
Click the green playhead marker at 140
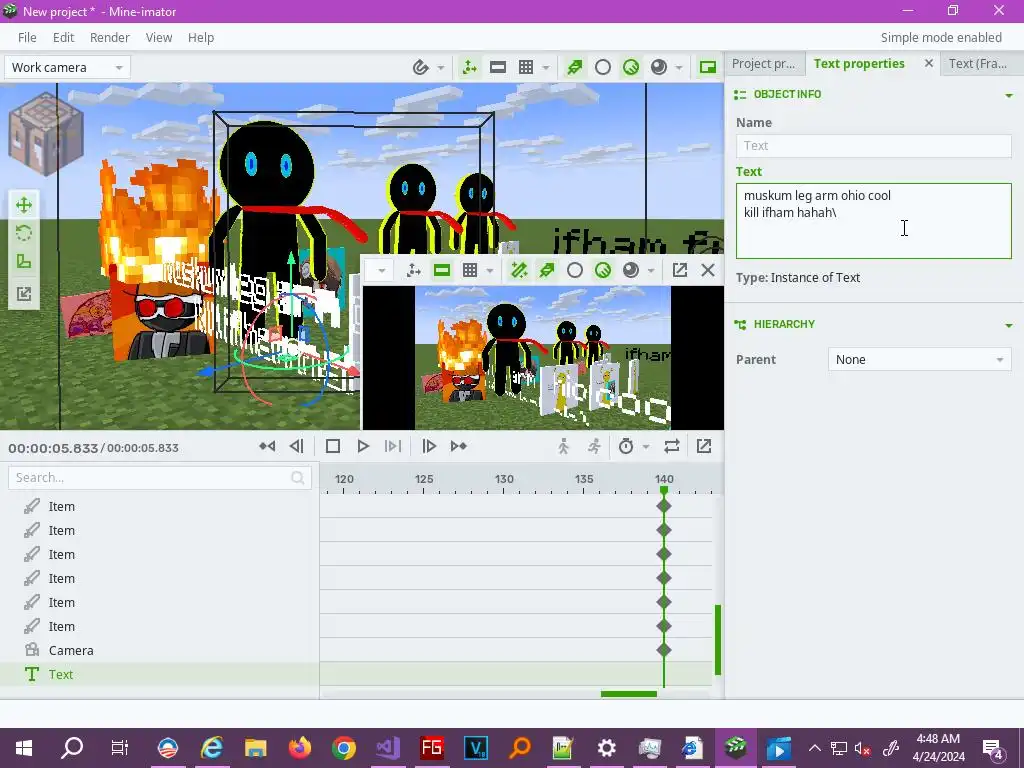(x=664, y=490)
